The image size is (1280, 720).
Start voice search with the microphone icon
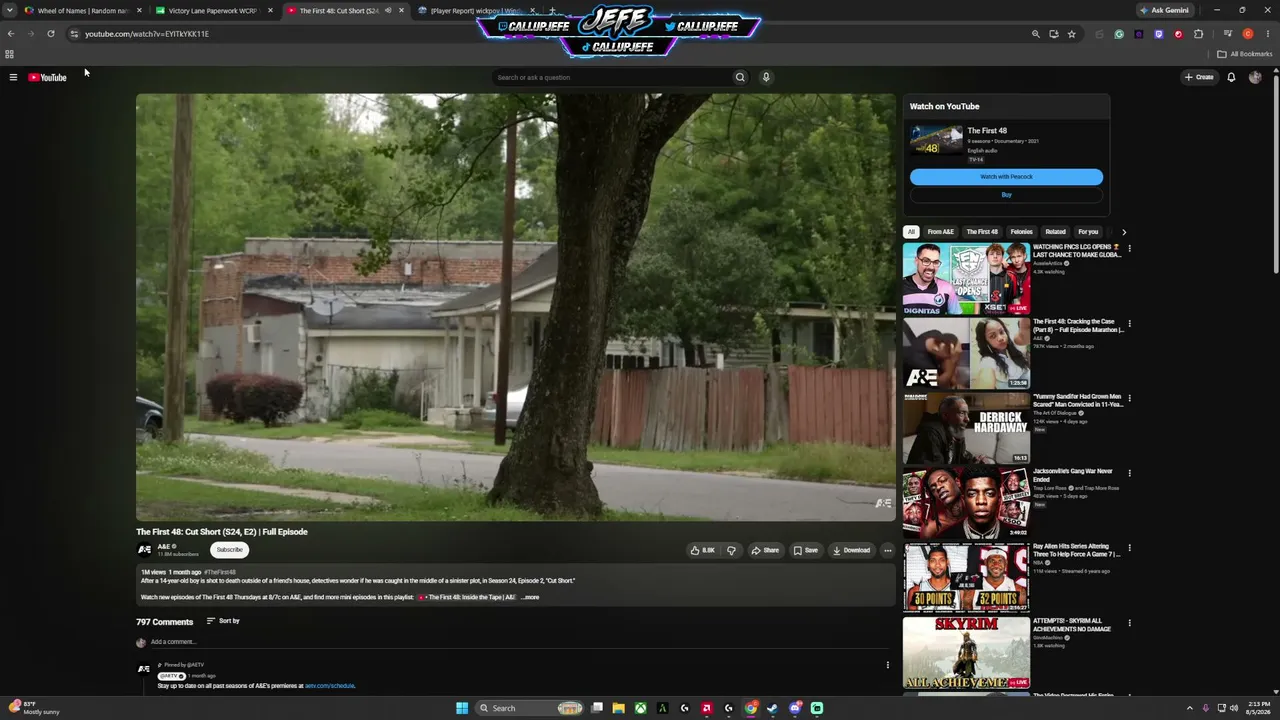tap(766, 77)
